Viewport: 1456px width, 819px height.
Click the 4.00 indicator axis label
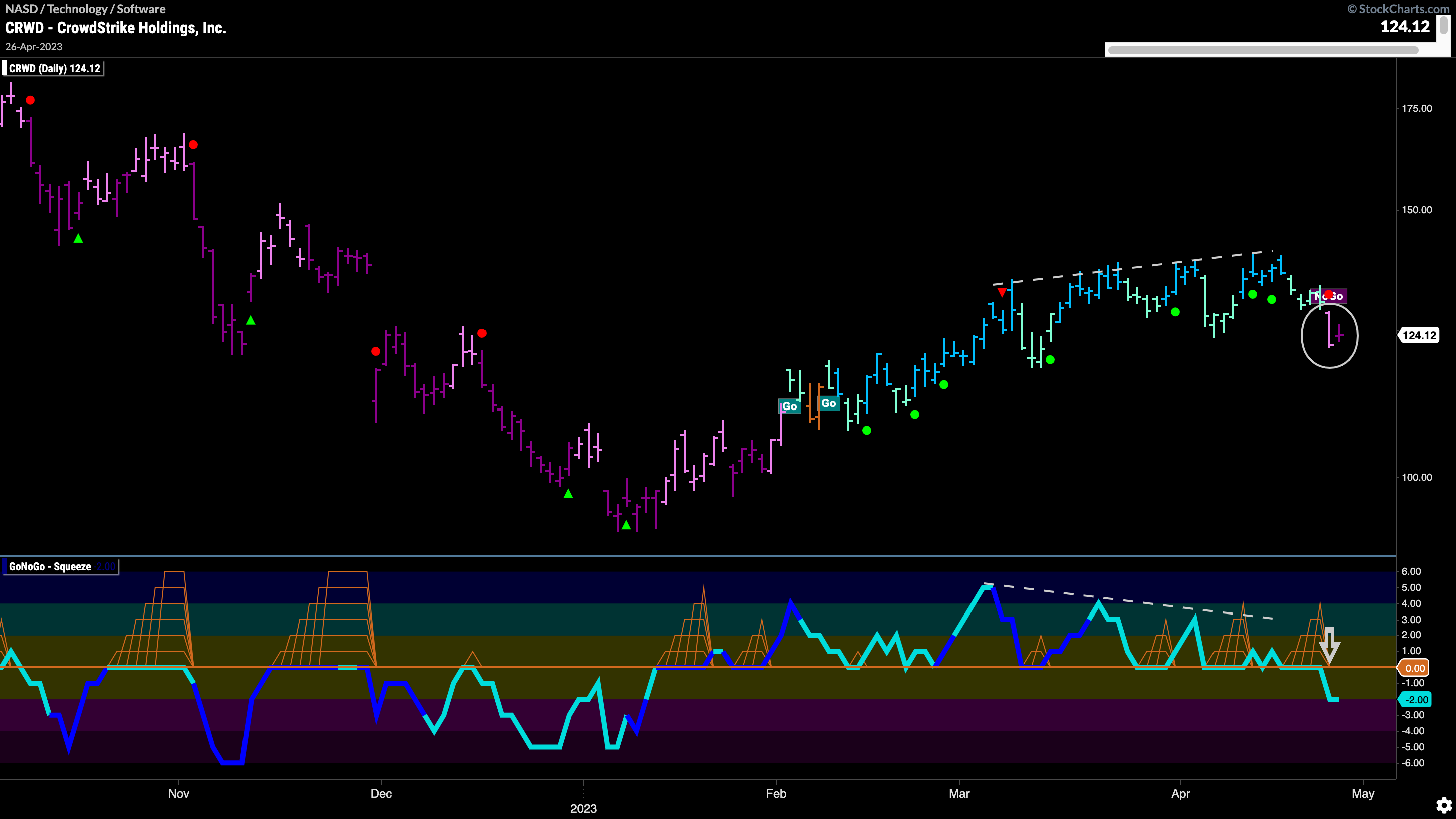(x=1411, y=603)
